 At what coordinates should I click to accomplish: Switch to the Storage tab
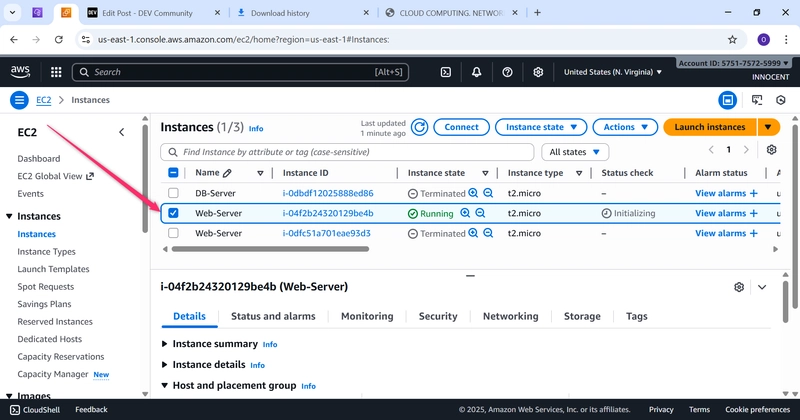point(582,316)
